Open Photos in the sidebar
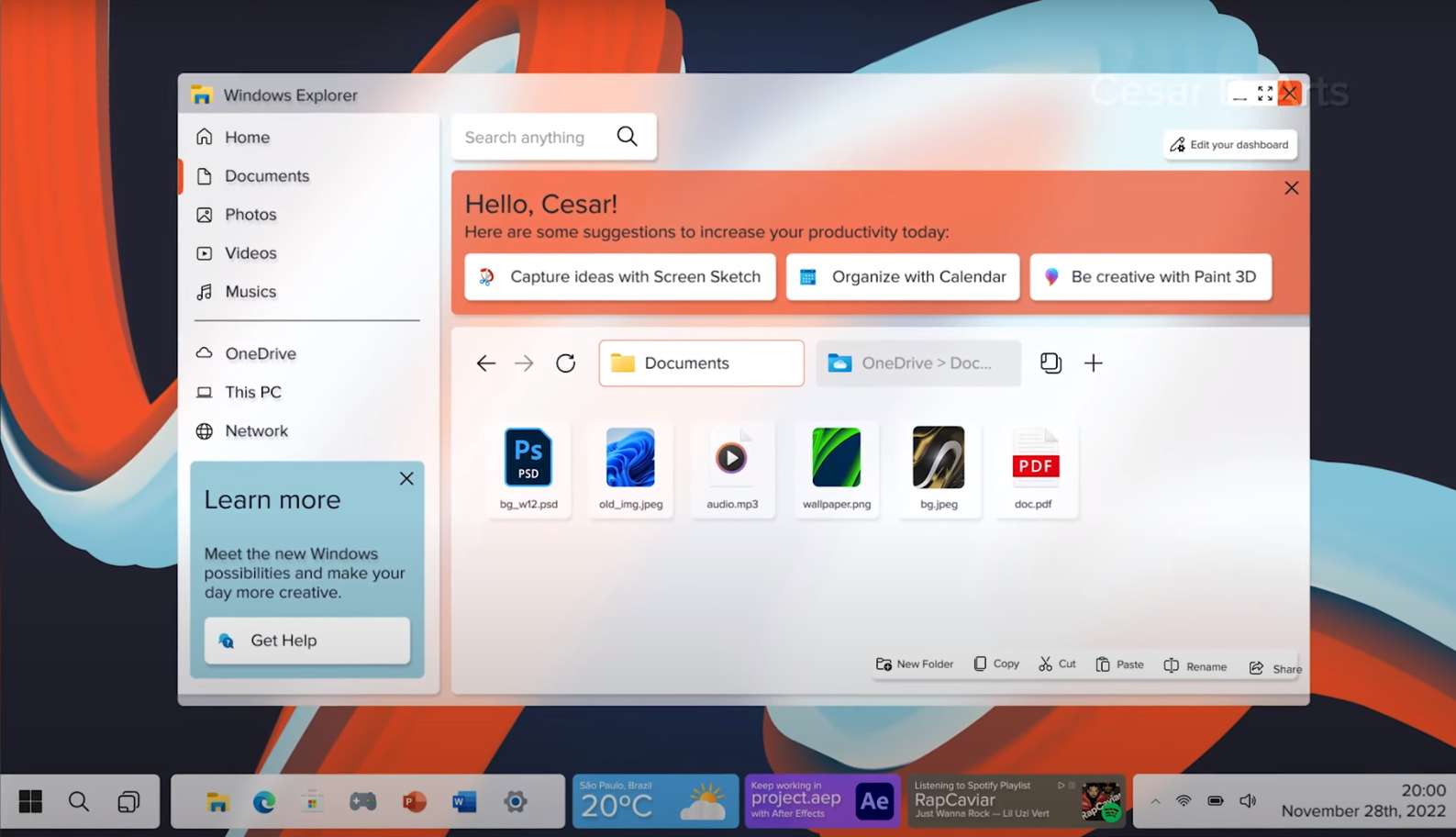 [250, 215]
